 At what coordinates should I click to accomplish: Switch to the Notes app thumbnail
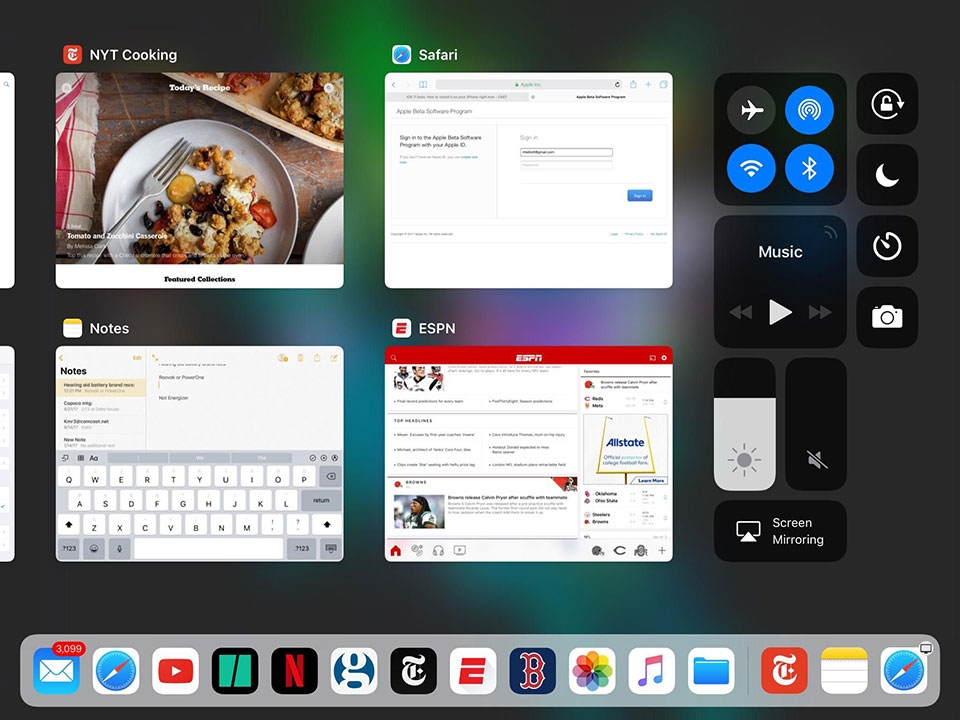pyautogui.click(x=200, y=454)
